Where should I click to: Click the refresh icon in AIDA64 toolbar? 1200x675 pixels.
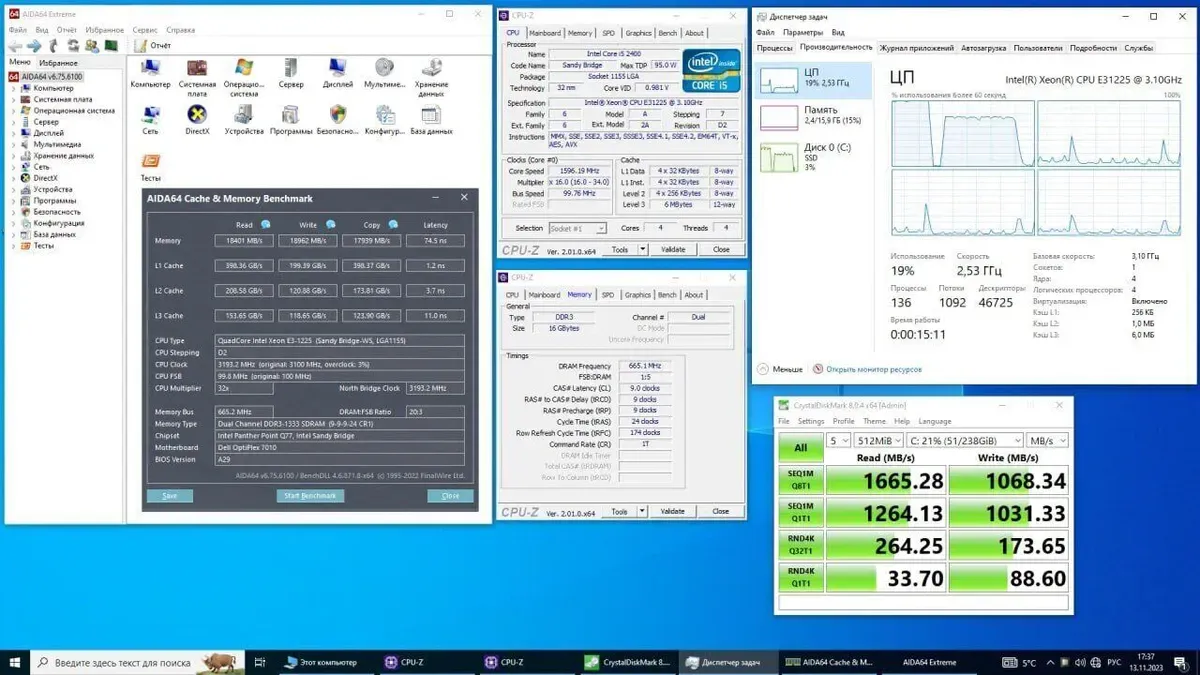point(73,46)
